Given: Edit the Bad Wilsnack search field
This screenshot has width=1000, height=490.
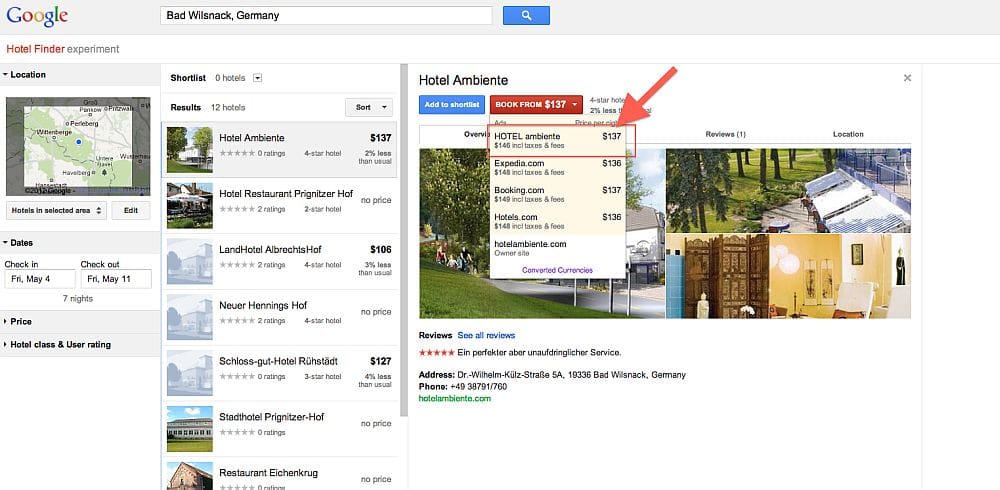Looking at the screenshot, I should coord(326,16).
